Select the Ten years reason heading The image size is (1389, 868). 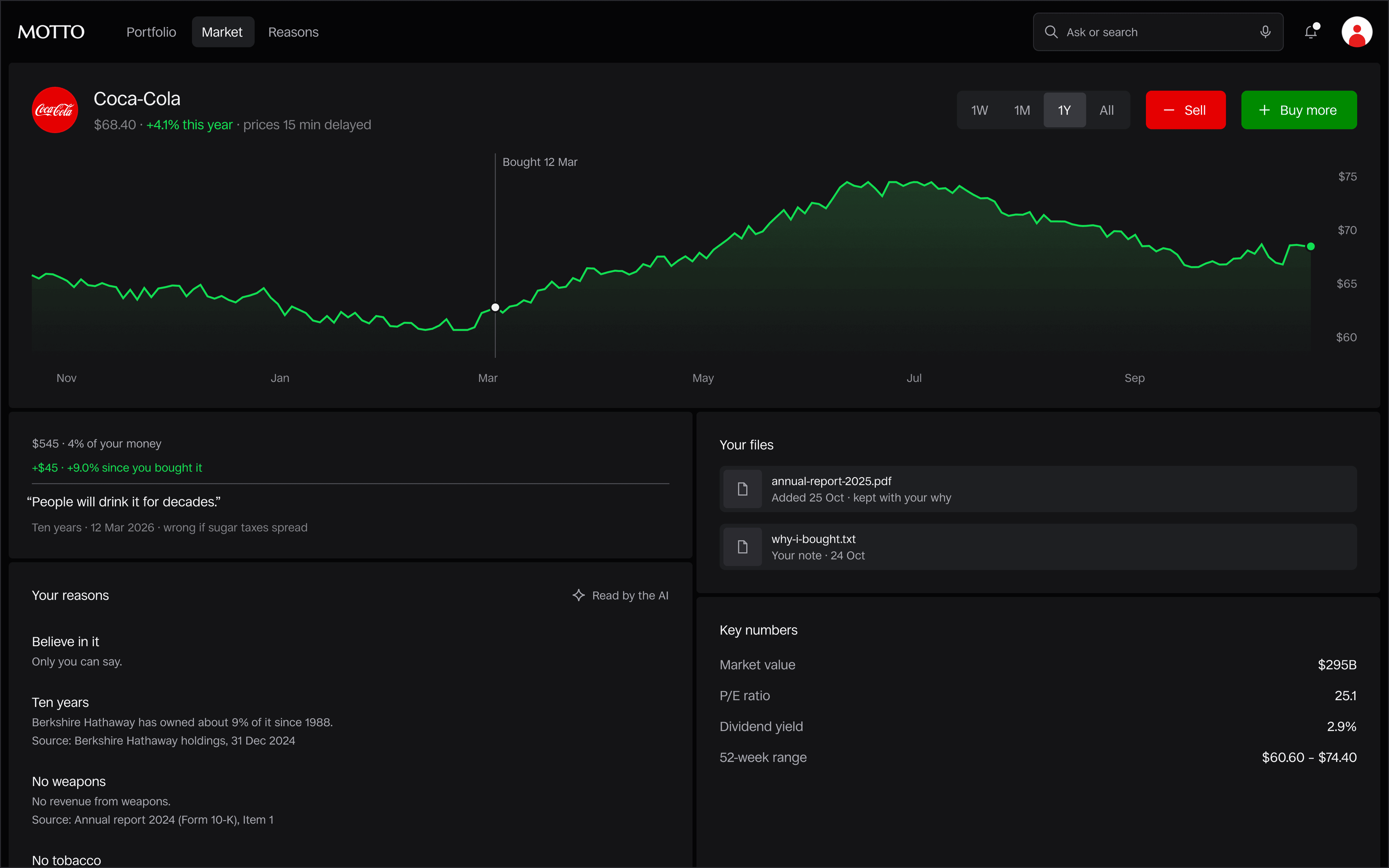(x=60, y=702)
